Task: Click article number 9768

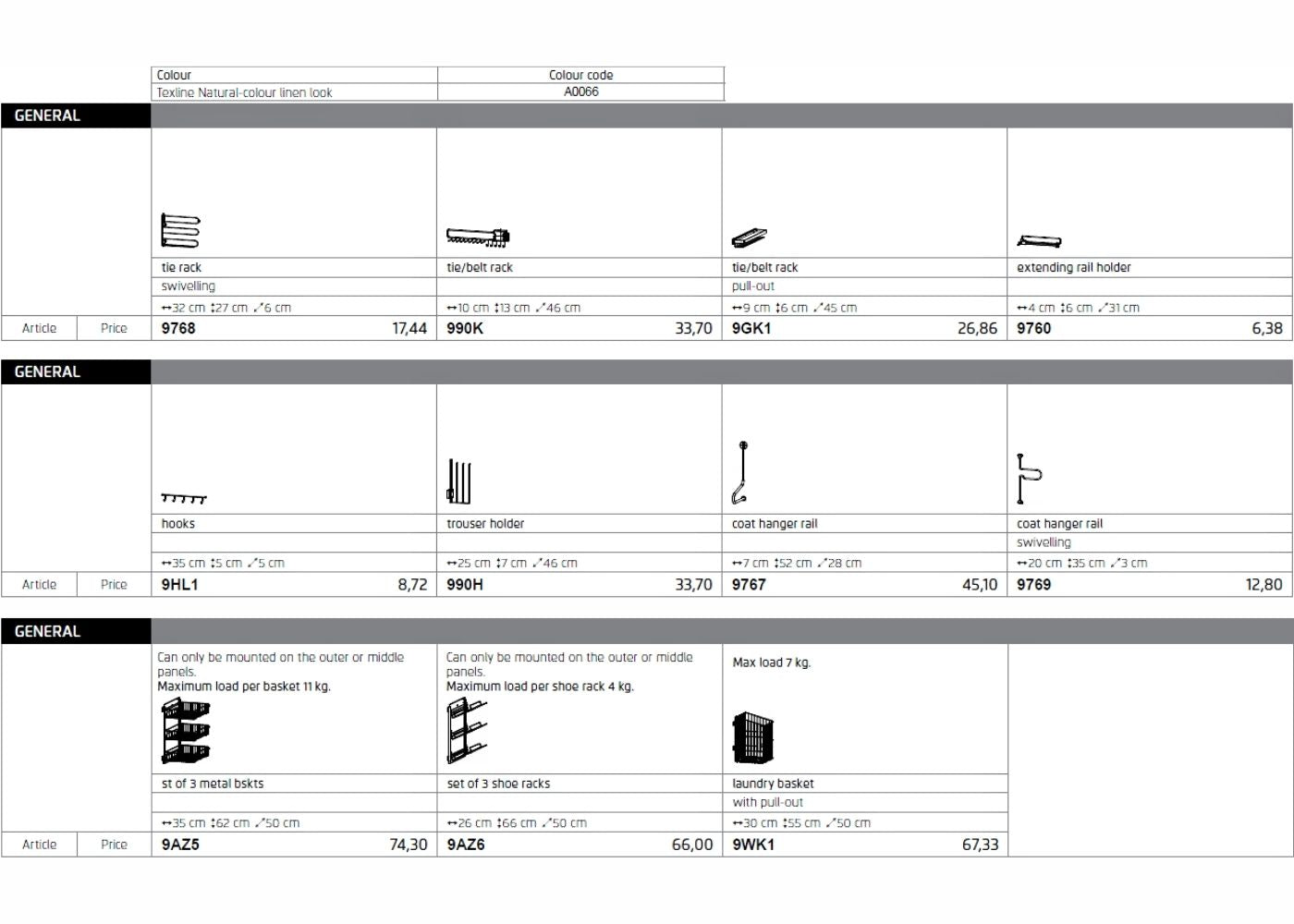Action: (178, 328)
